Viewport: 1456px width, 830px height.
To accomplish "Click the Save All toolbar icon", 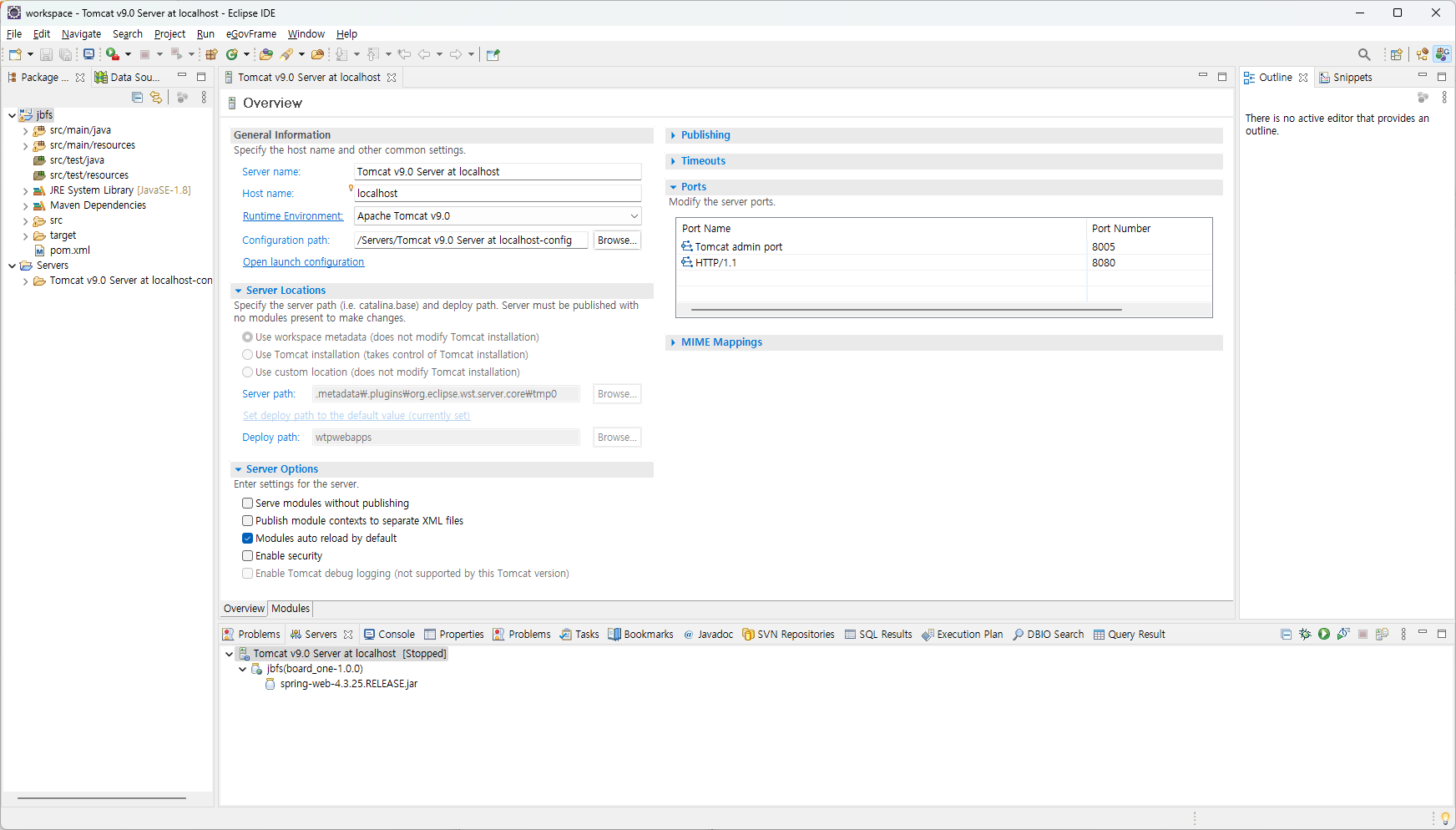I will click(x=65, y=54).
